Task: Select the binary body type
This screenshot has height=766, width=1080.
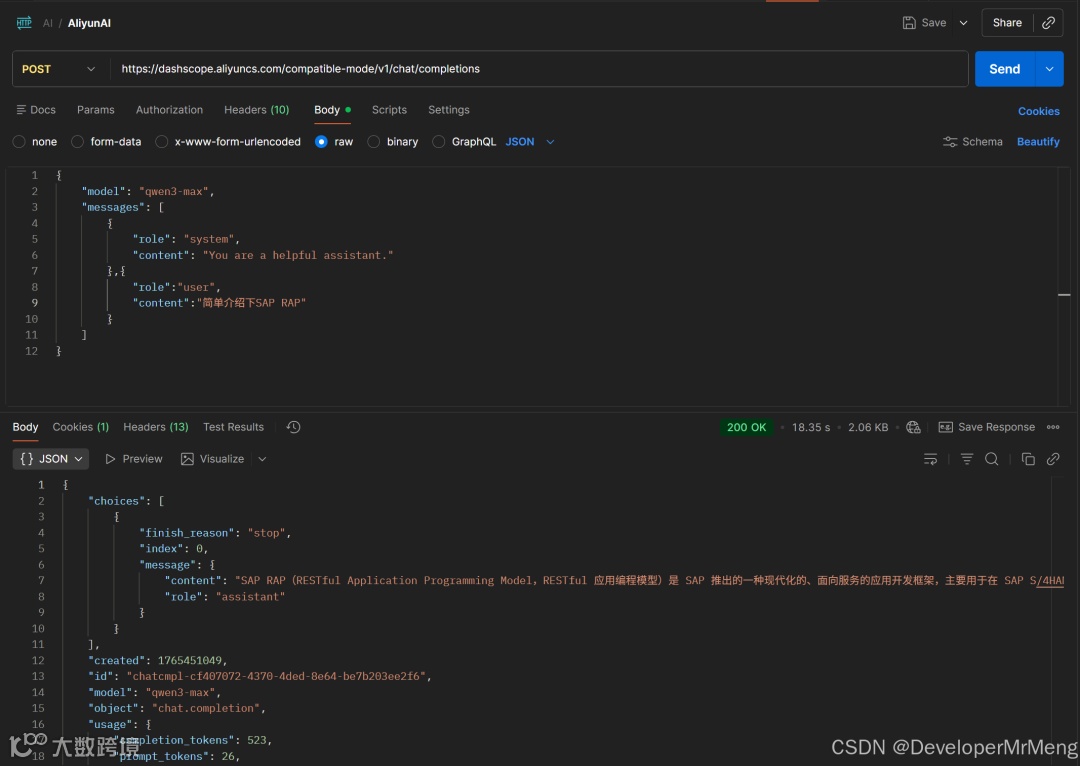Action: pyautogui.click(x=373, y=142)
